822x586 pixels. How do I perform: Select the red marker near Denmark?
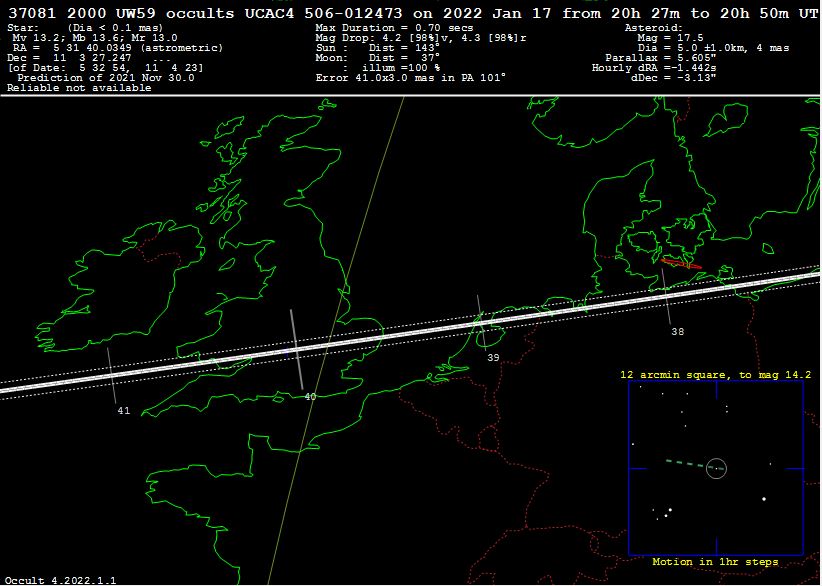click(682, 264)
